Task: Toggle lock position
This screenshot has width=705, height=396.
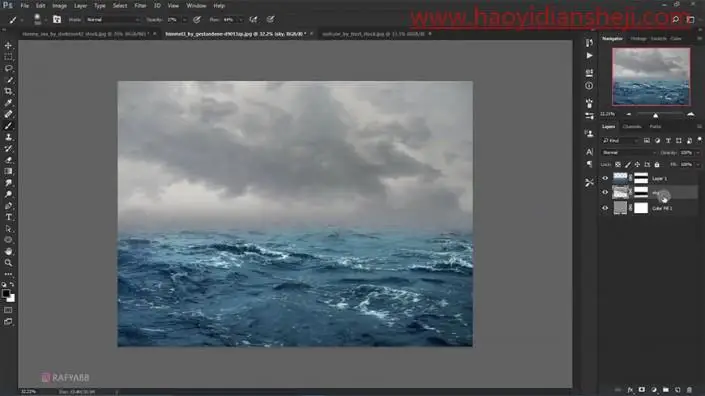Action: click(637, 165)
